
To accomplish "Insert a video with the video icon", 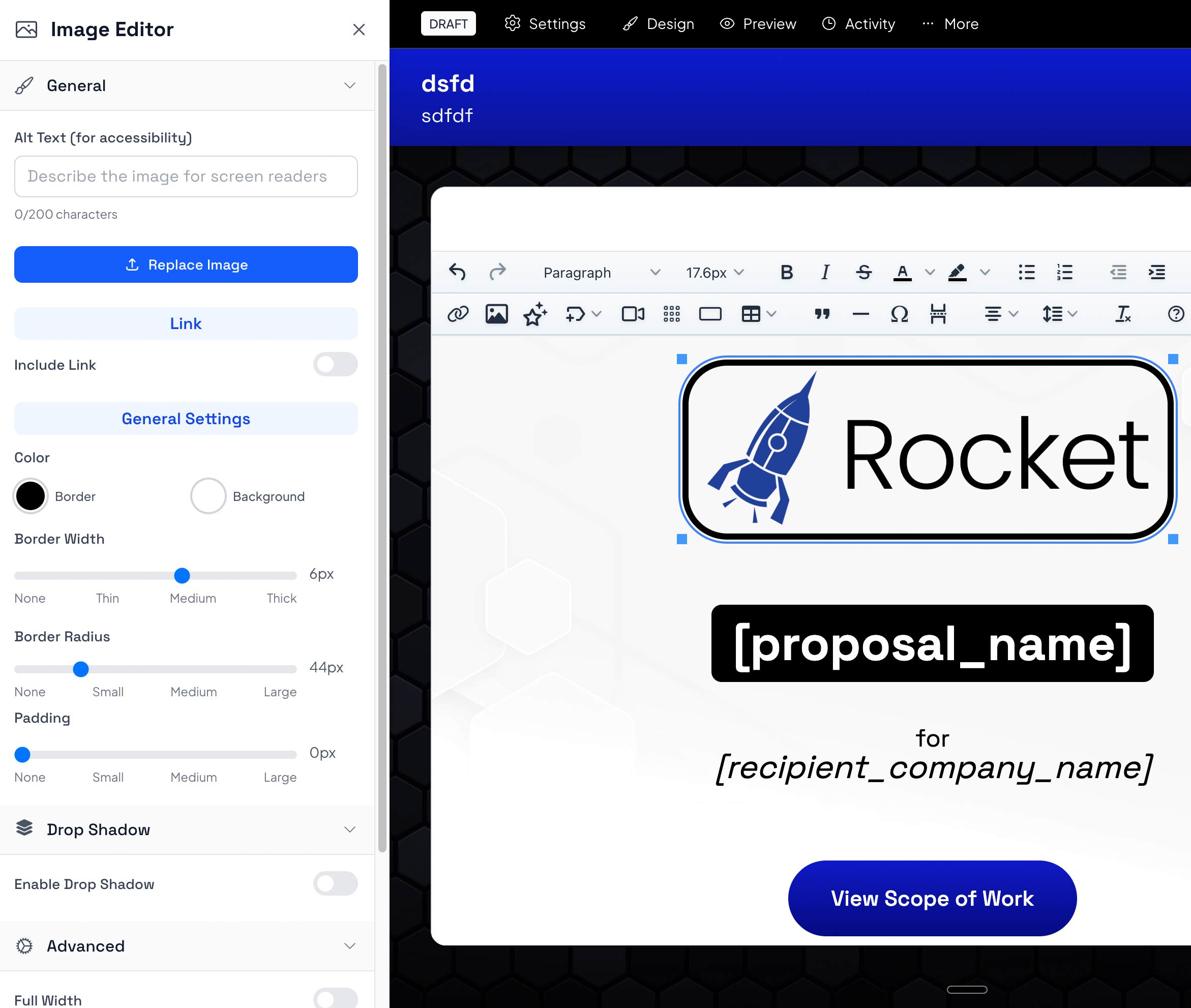I will coord(632,314).
